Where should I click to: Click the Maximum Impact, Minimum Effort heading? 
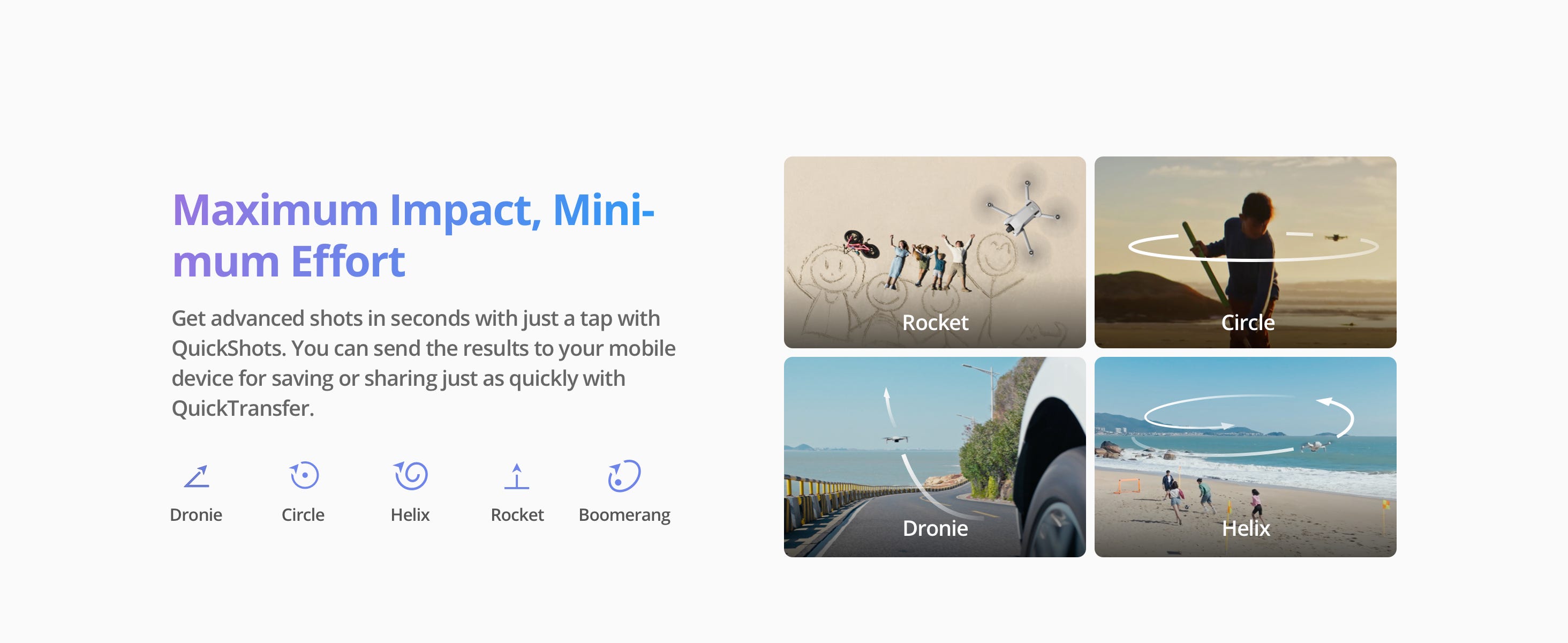pyautogui.click(x=413, y=236)
